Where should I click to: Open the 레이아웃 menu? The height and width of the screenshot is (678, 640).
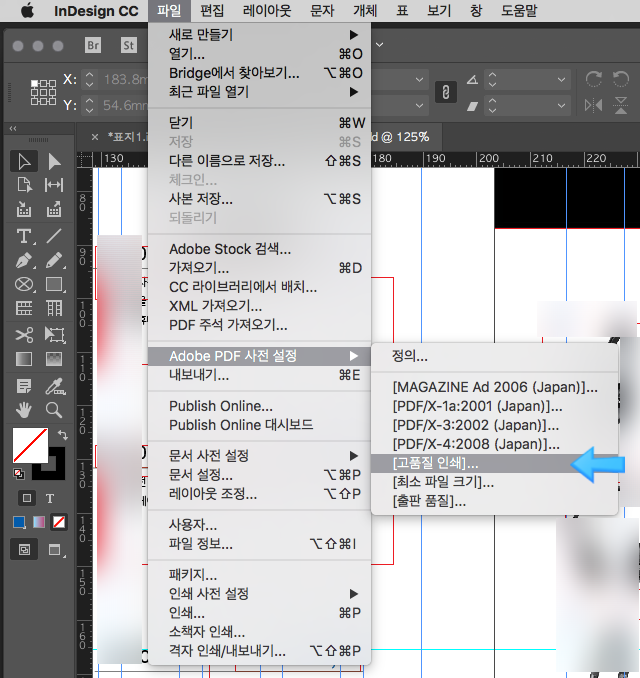tap(267, 11)
